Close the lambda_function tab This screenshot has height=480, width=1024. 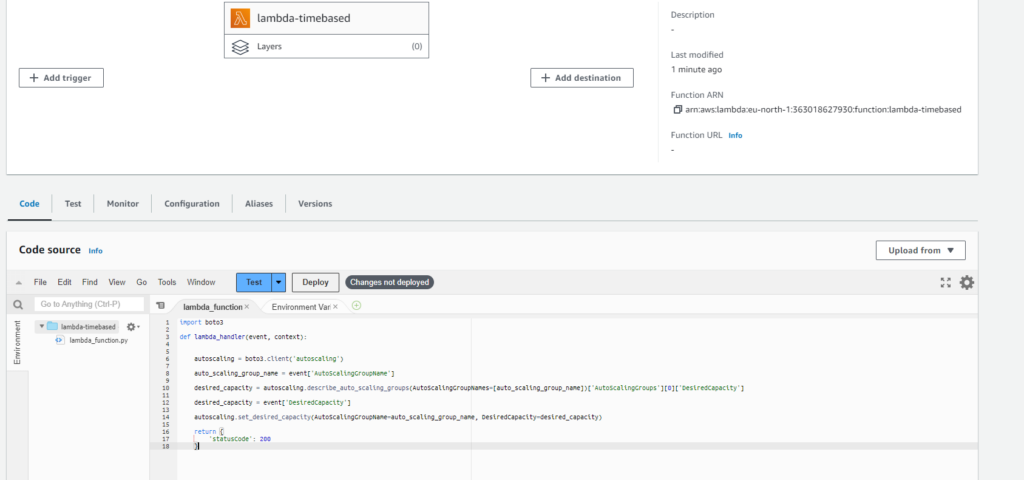[x=247, y=306]
